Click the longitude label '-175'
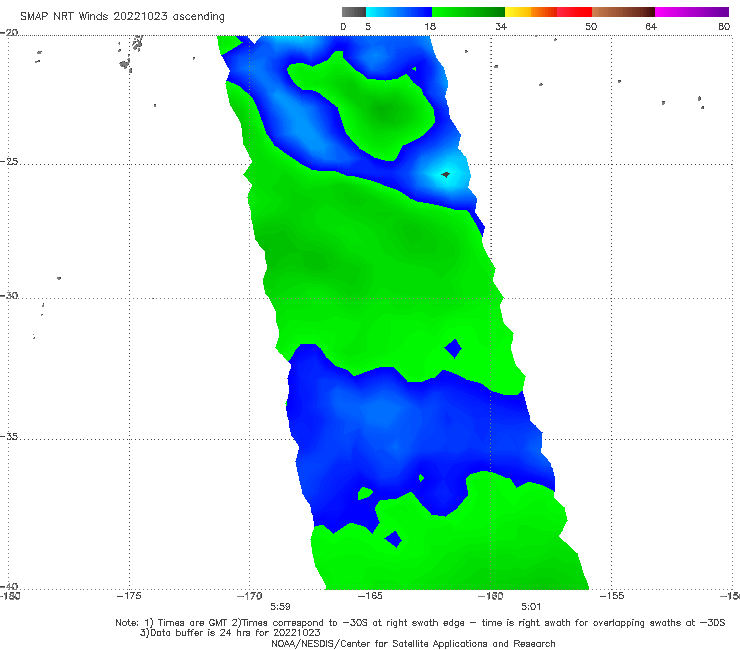The image size is (740, 650). coord(129,596)
